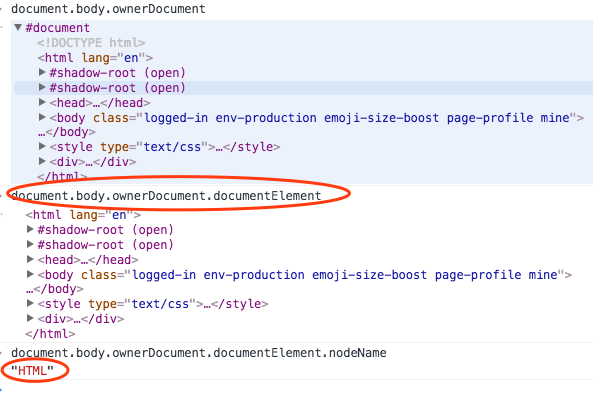The image size is (593, 398).
Task: Collapse the #document node arrow
Action: (x=18, y=27)
